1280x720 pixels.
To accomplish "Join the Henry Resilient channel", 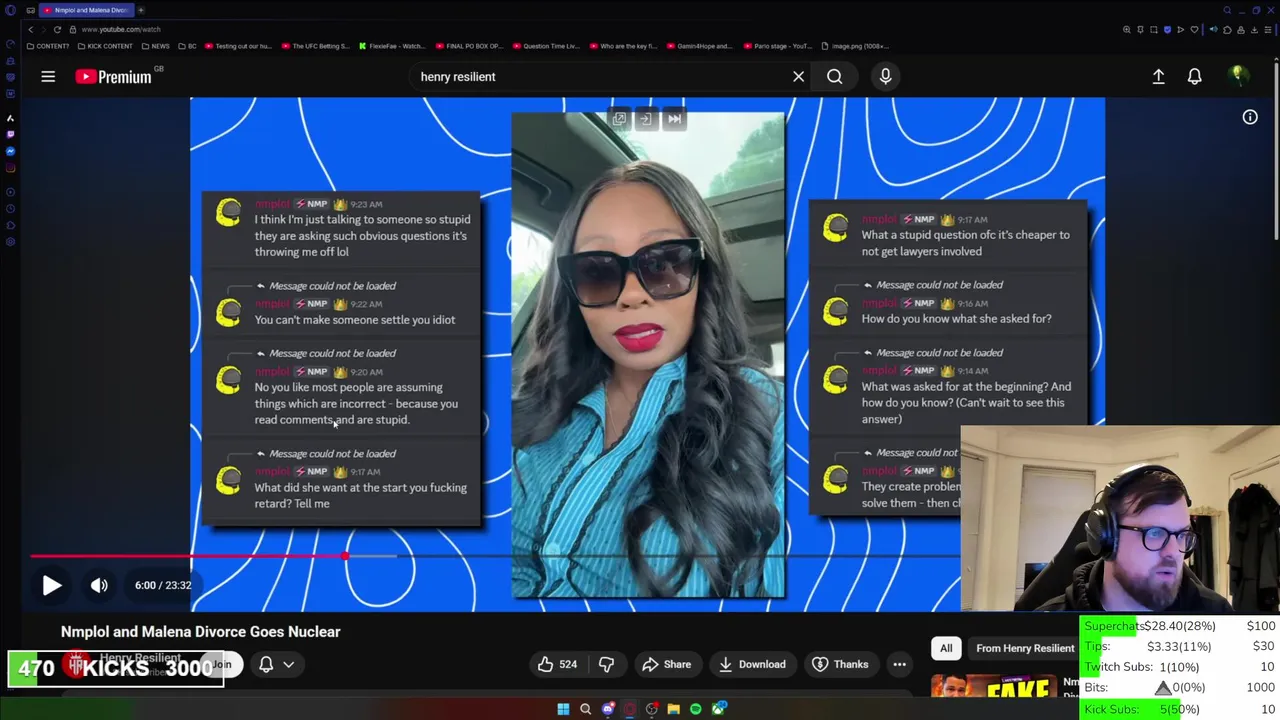I will click(222, 664).
